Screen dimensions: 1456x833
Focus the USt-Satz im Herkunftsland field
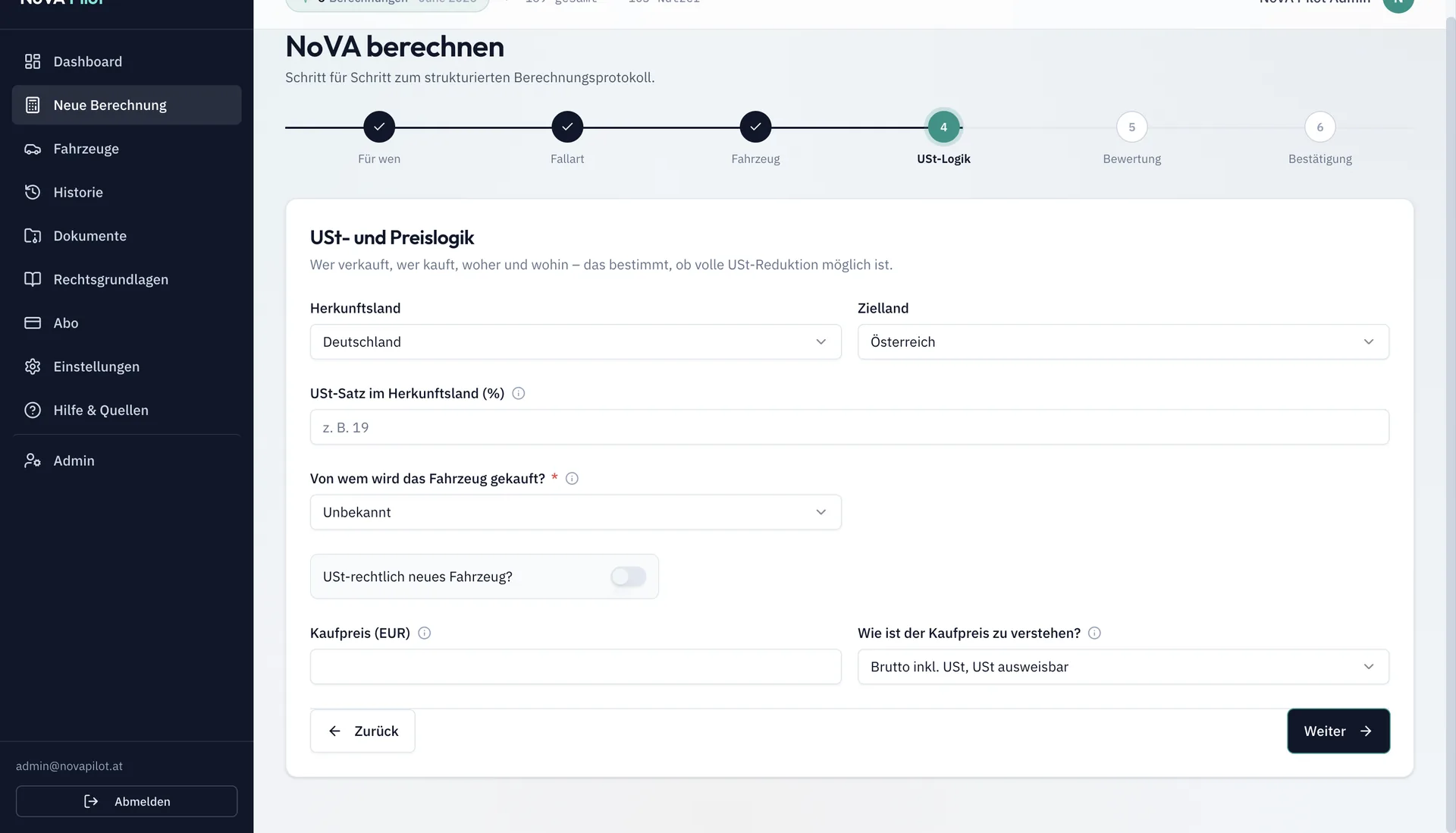(849, 427)
